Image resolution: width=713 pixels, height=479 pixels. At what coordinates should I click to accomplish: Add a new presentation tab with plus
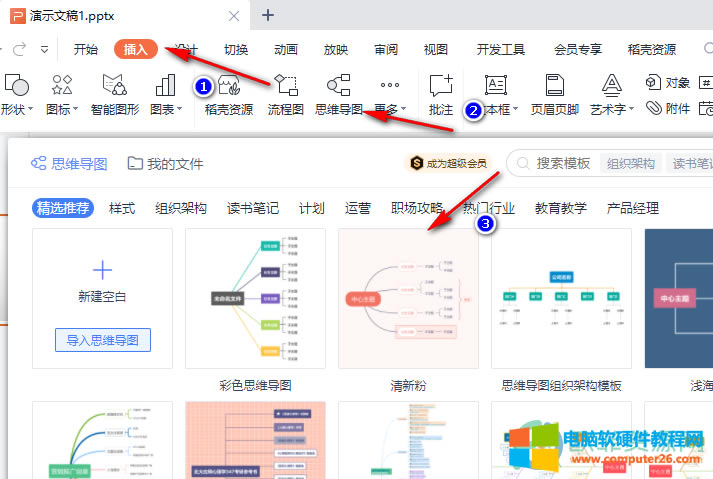click(x=268, y=14)
